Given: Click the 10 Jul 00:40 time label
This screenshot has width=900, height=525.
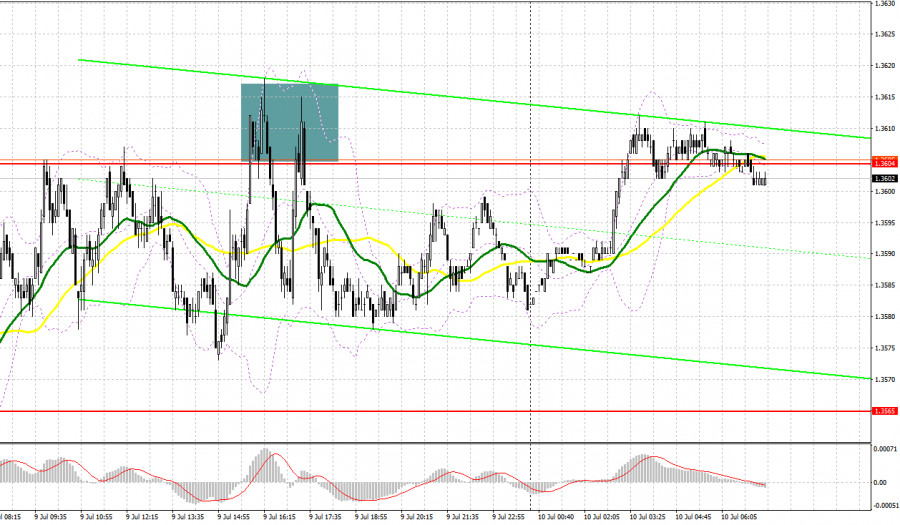Looking at the screenshot, I should pos(556,517).
